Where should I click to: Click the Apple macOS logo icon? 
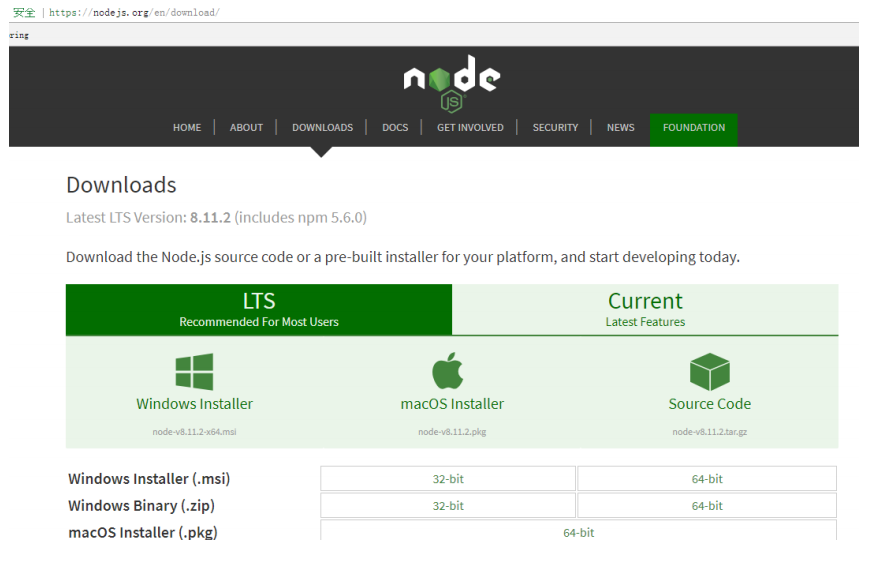448,371
